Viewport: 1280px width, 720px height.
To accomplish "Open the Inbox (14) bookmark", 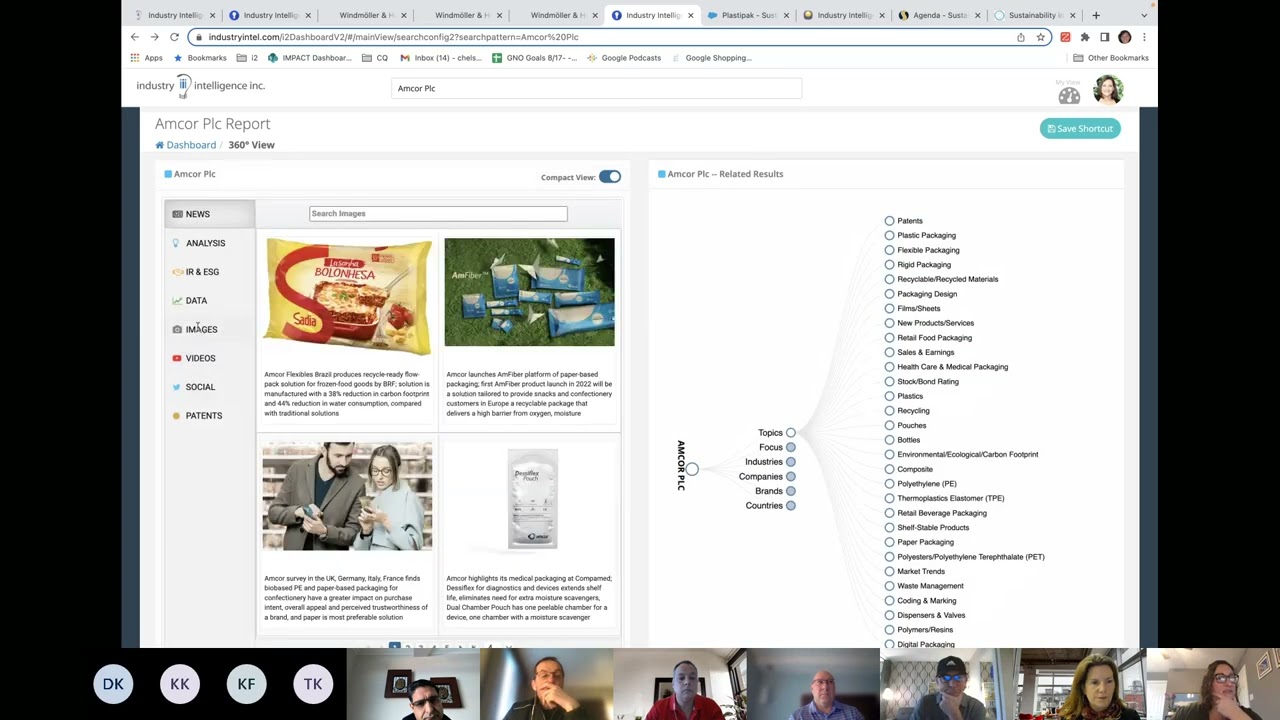I will coord(440,58).
